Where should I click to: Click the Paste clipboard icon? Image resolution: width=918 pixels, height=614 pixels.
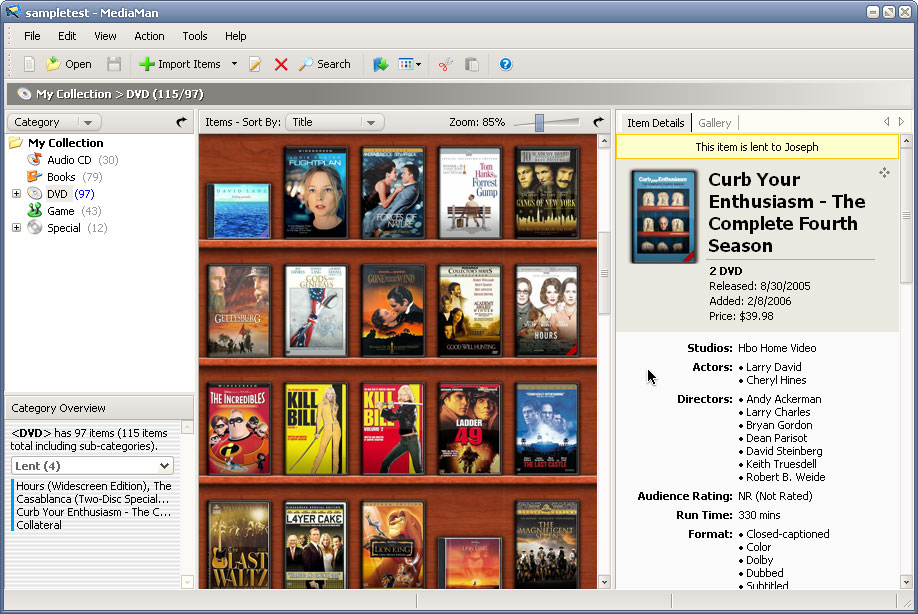[472, 64]
